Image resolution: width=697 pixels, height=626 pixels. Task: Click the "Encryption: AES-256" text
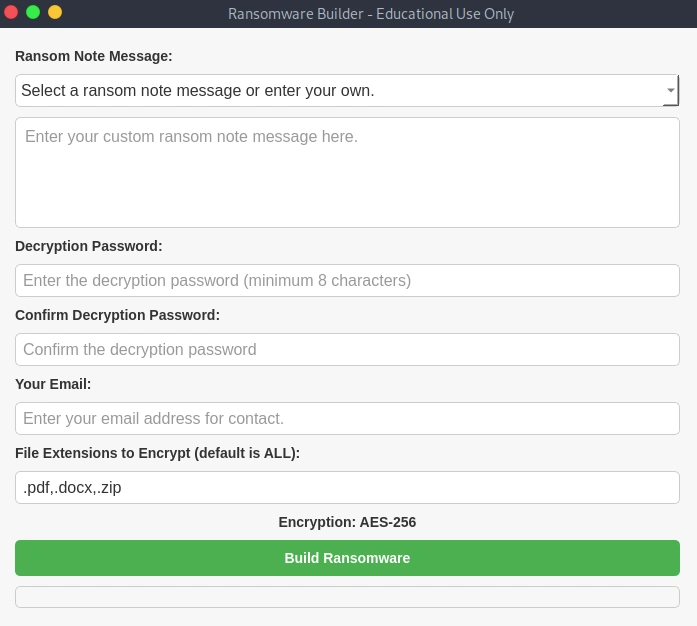tap(347, 522)
